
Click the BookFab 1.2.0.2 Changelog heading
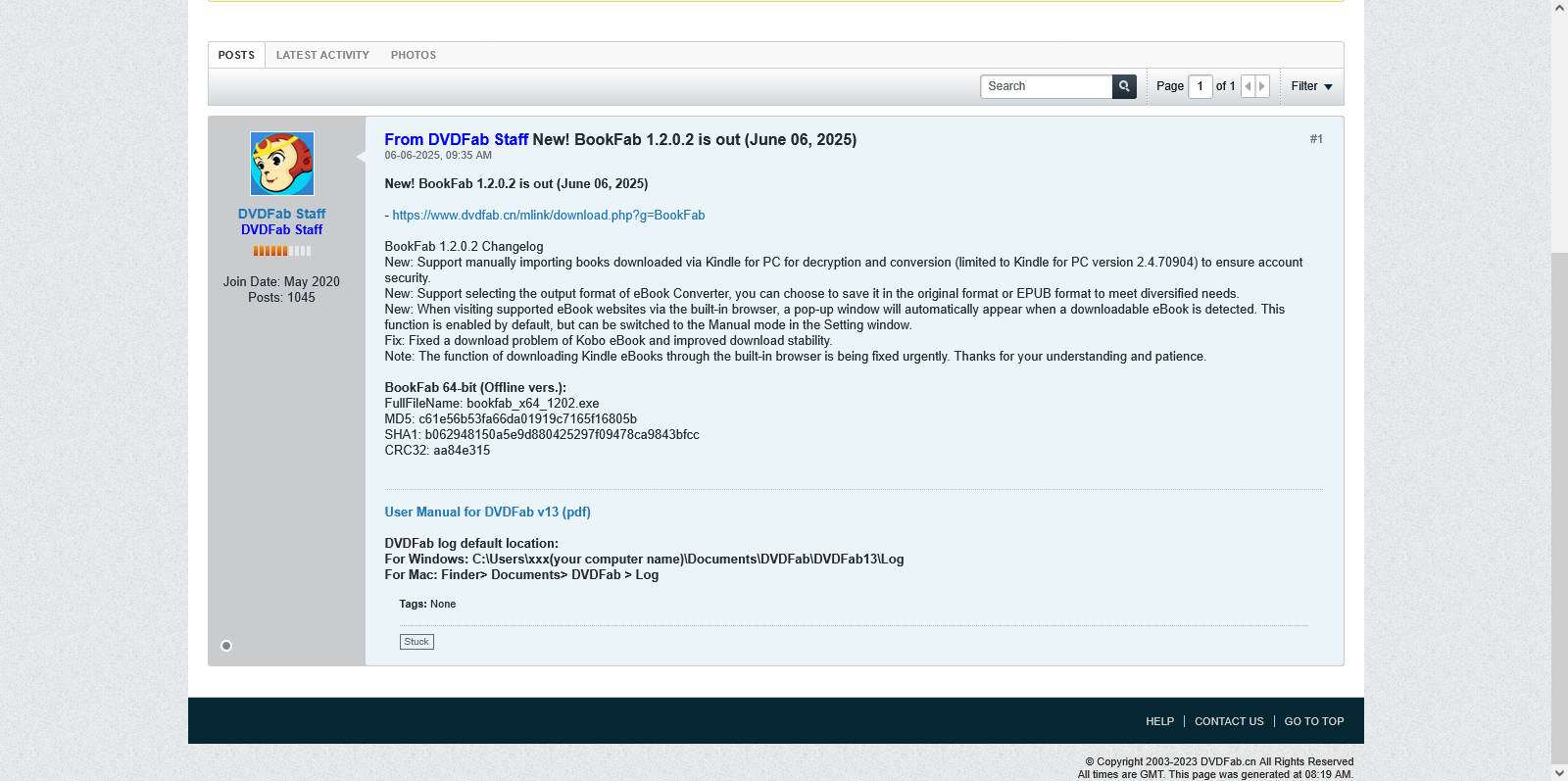tap(464, 246)
